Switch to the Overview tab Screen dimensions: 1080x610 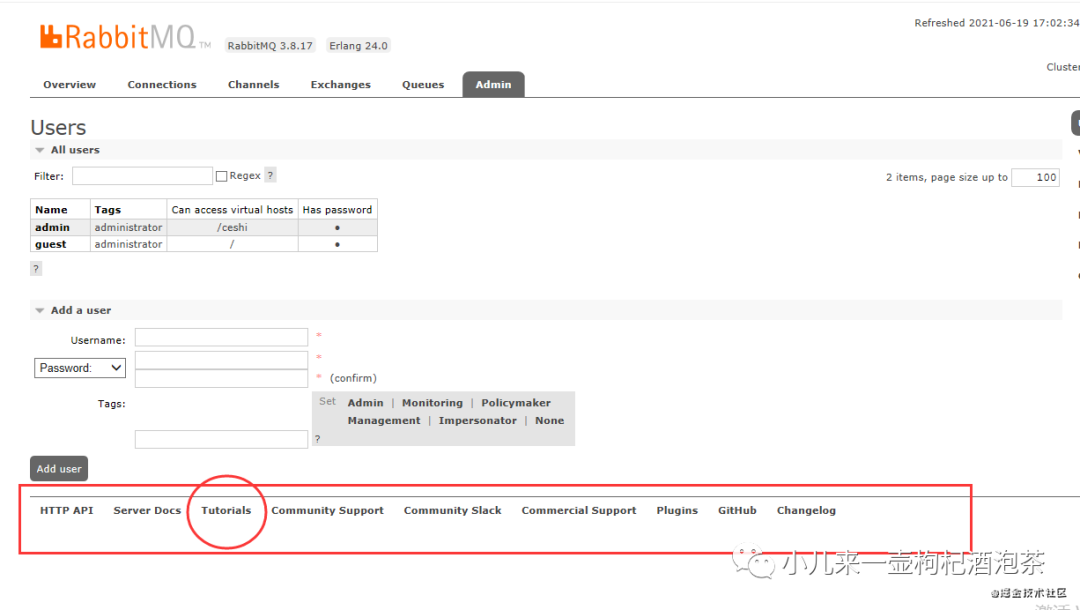pyautogui.click(x=70, y=85)
